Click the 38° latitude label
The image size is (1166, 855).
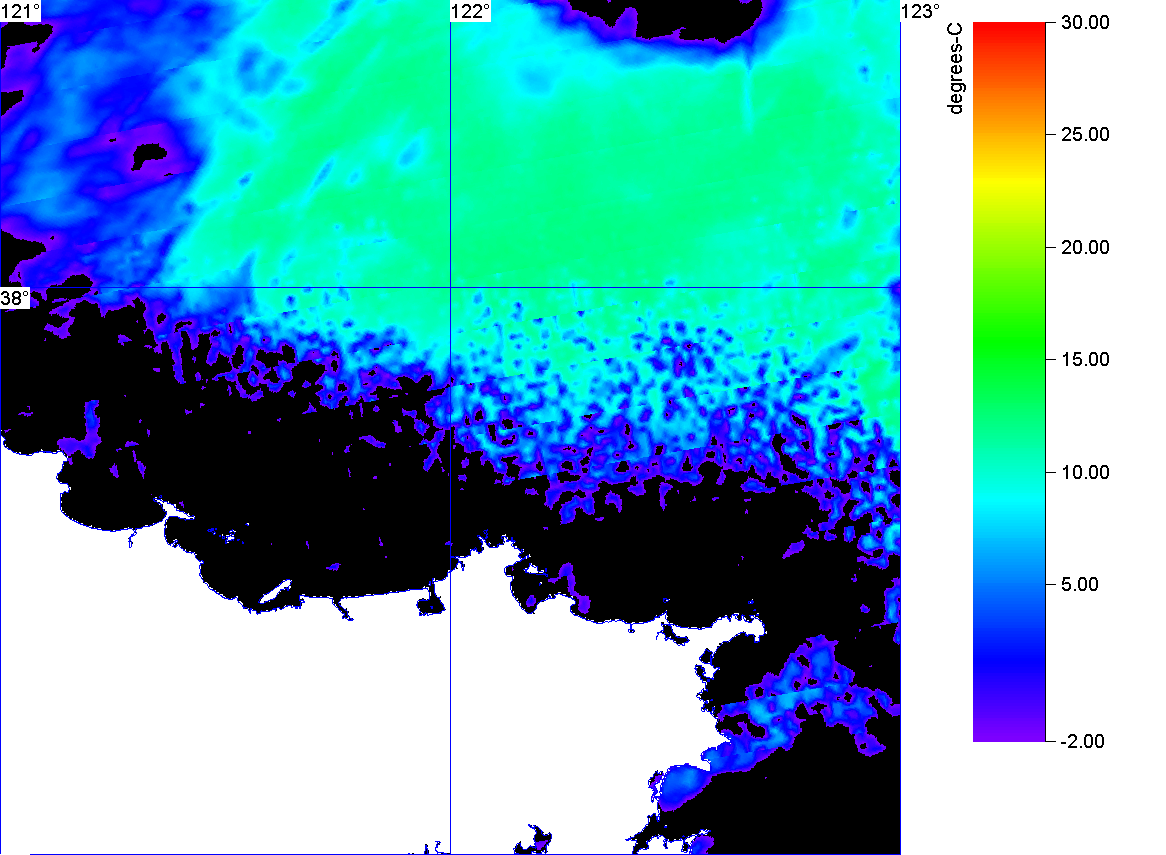pos(15,298)
